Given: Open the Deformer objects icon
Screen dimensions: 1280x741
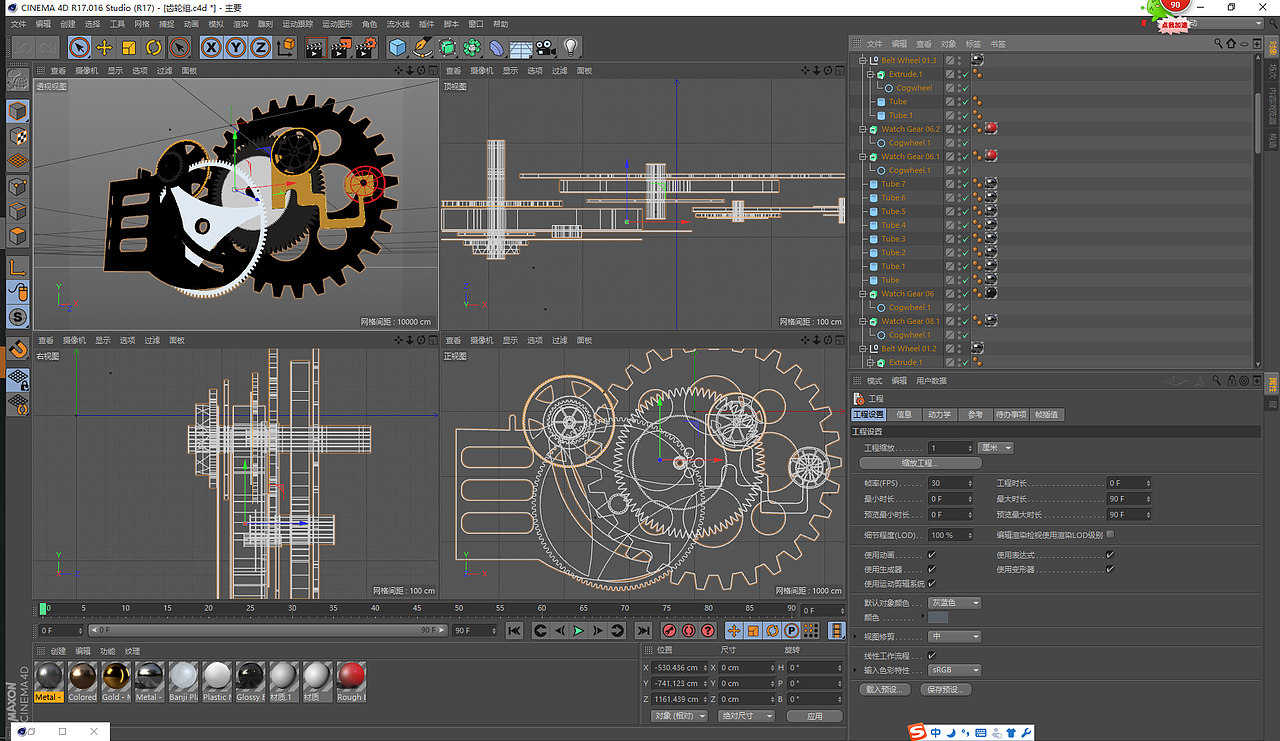Looking at the screenshot, I should pos(497,47).
